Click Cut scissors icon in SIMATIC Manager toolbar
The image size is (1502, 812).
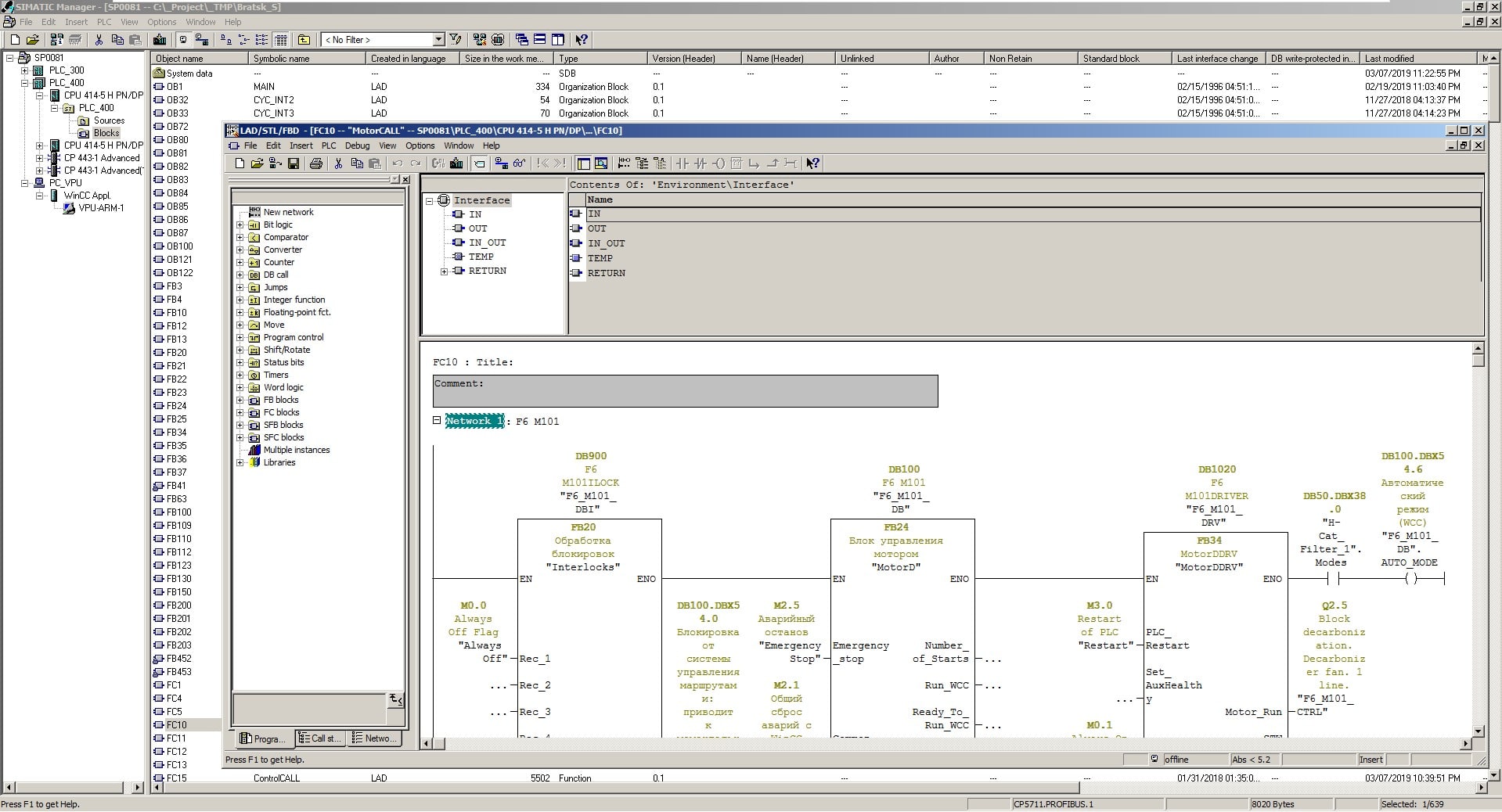99,40
